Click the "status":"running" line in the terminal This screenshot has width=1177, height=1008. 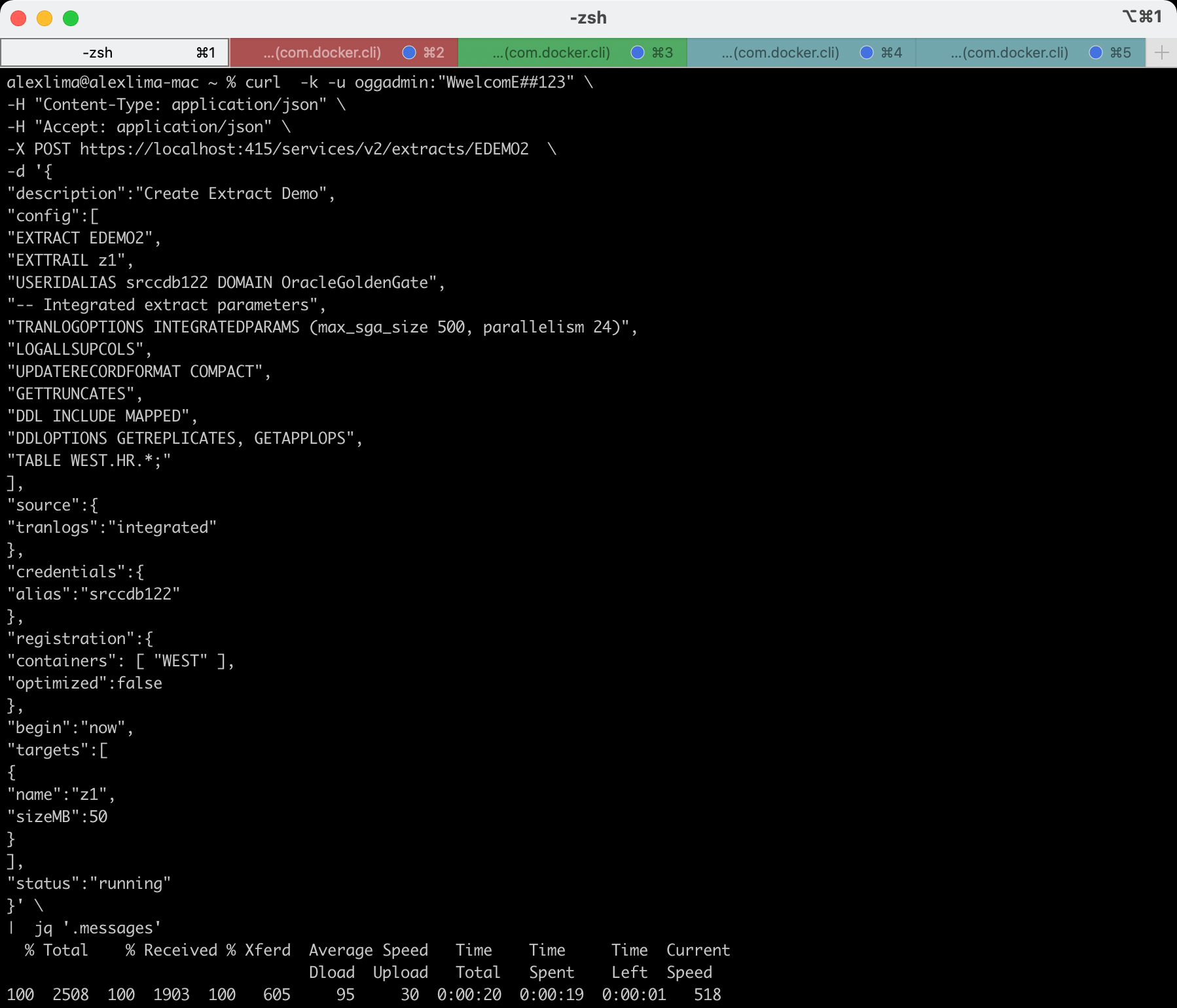[x=89, y=884]
